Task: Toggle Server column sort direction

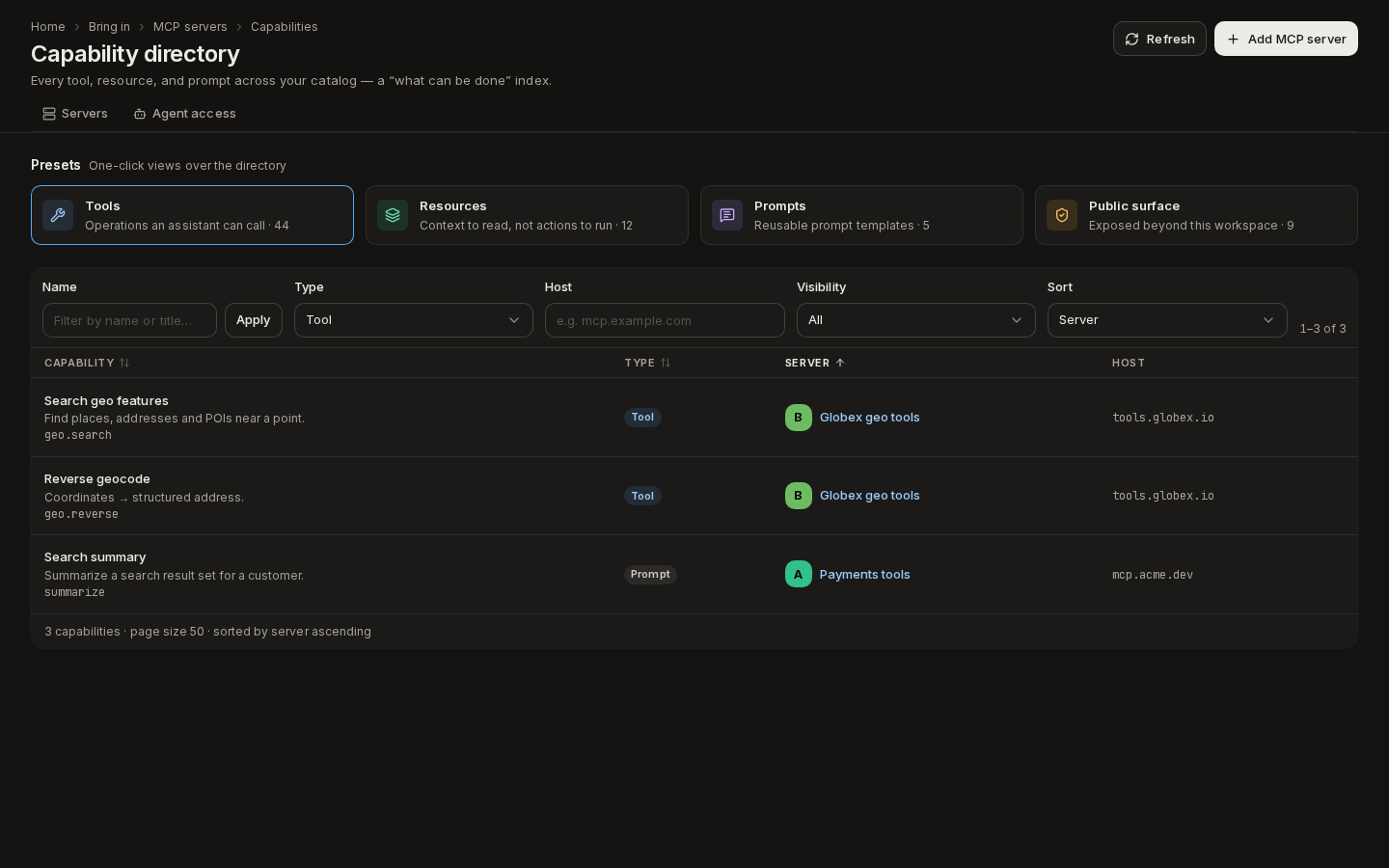Action: (815, 363)
